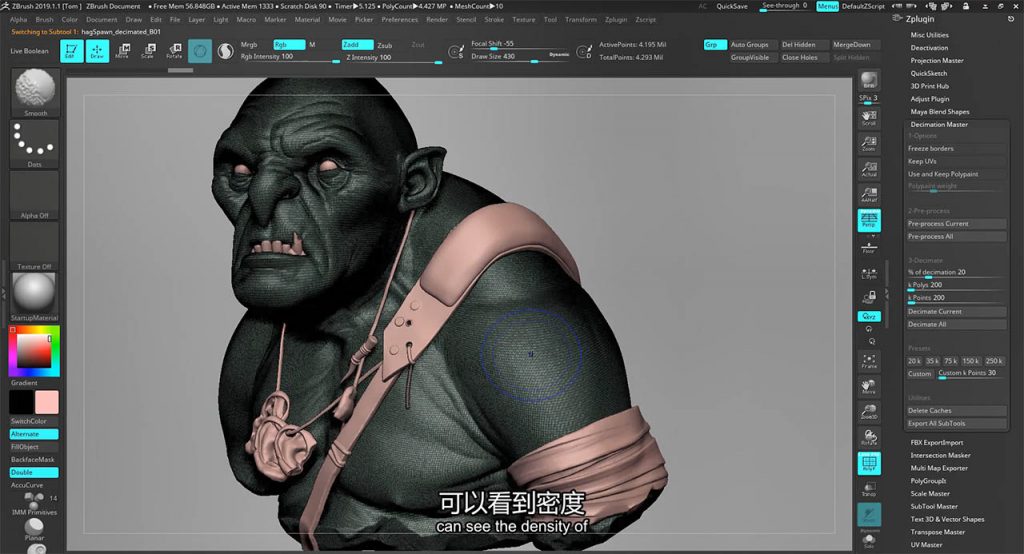
Task: Open the Alpha Off selector
Action: pyautogui.click(x=35, y=195)
